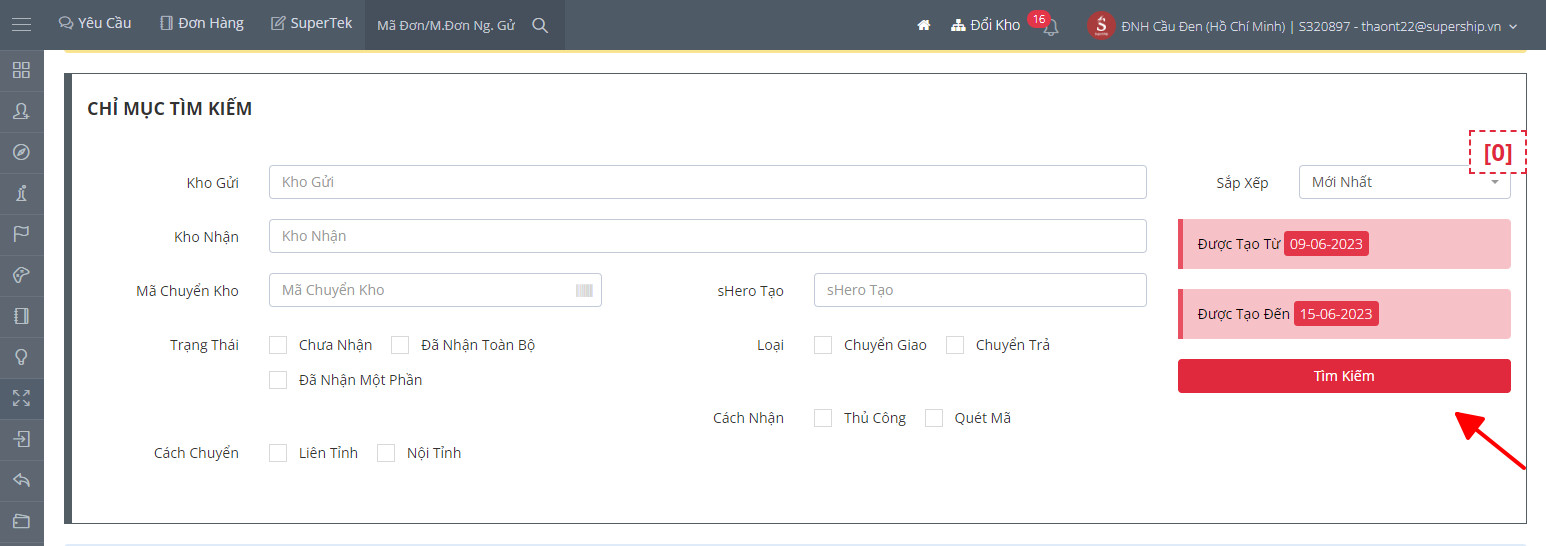The image size is (1546, 546).
Task: Click the search magnifier icon in top bar
Action: tap(540, 26)
